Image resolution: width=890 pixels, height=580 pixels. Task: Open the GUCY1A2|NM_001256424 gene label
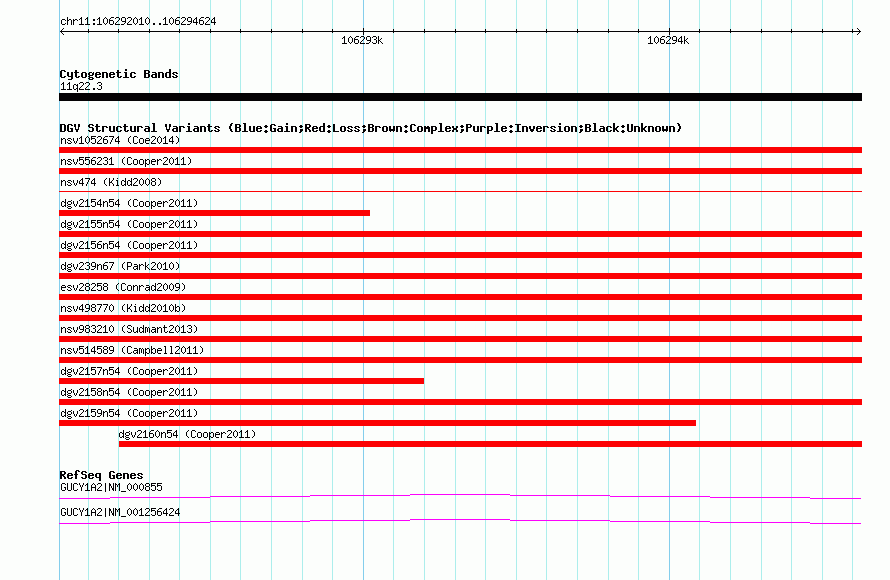(x=120, y=512)
